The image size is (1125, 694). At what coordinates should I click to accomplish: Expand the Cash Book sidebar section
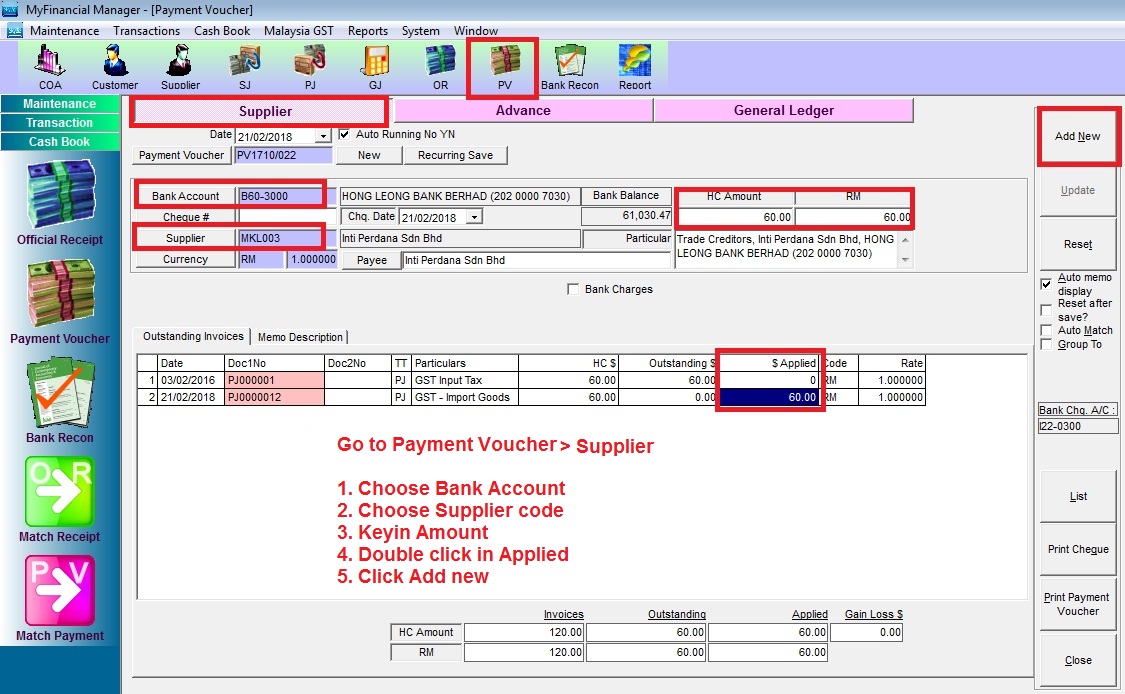point(60,142)
